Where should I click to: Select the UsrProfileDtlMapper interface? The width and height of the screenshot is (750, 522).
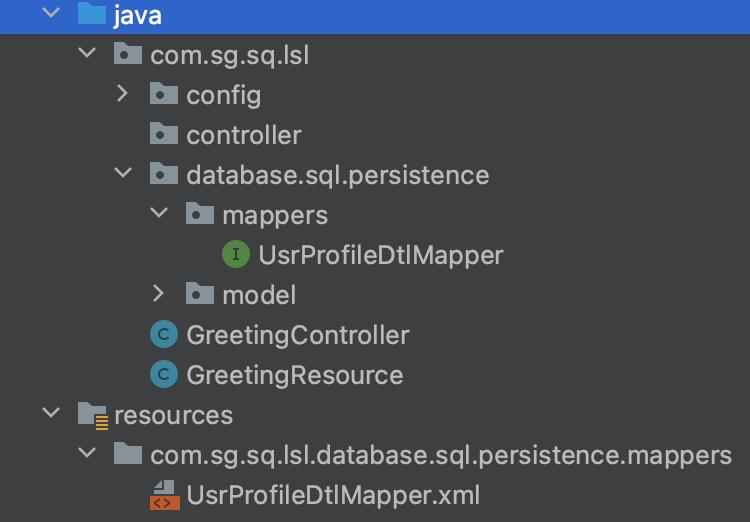(x=380, y=255)
